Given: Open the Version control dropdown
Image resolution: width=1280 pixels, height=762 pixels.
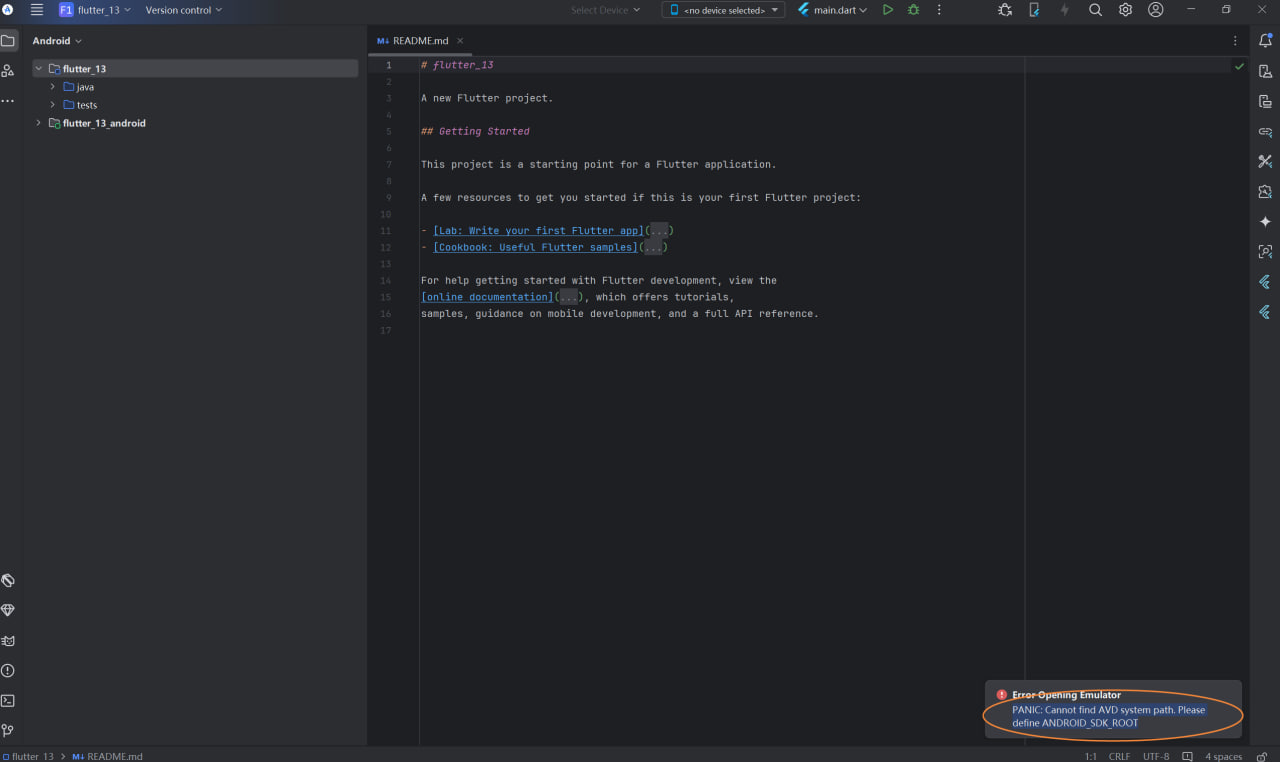Looking at the screenshot, I should click(x=184, y=10).
